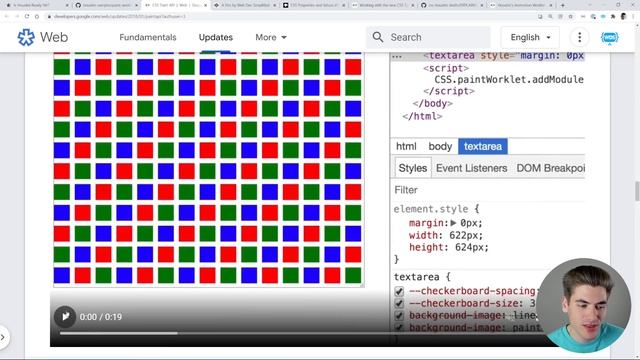The width and height of the screenshot is (640, 360).
Task: Click the 'textarea {' rule selector
Action: tap(422, 277)
